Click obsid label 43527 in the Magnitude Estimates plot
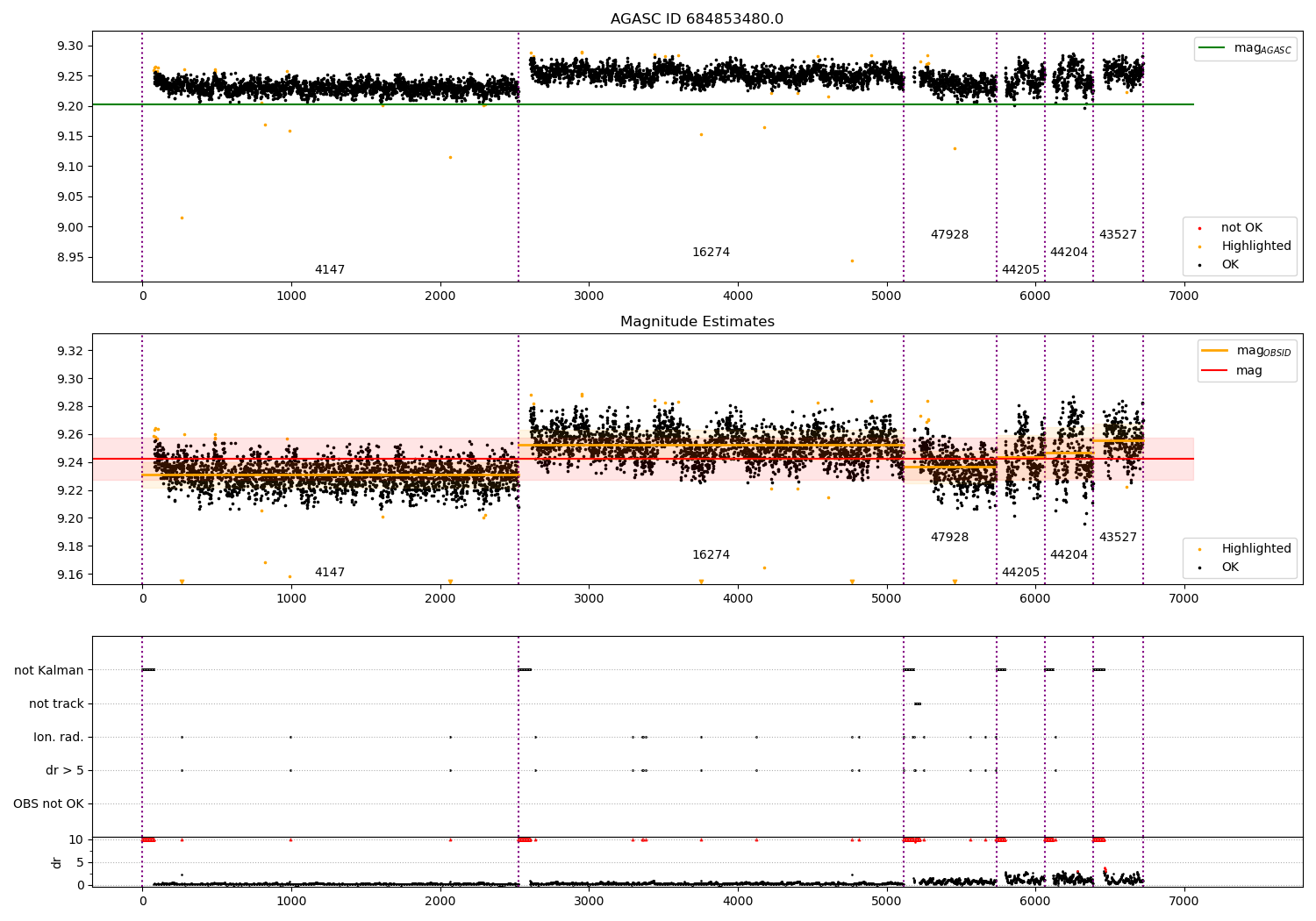 point(1118,538)
